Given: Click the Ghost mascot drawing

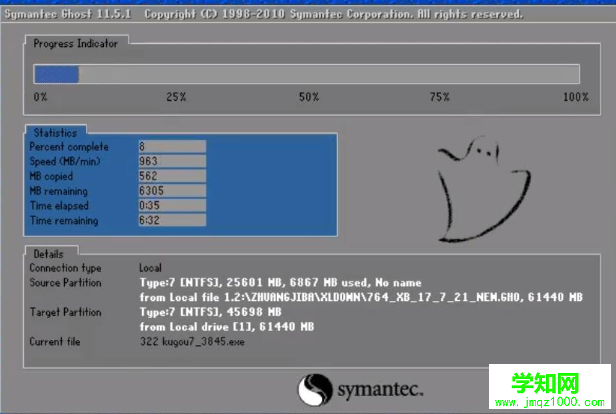Looking at the screenshot, I should click(484, 189).
